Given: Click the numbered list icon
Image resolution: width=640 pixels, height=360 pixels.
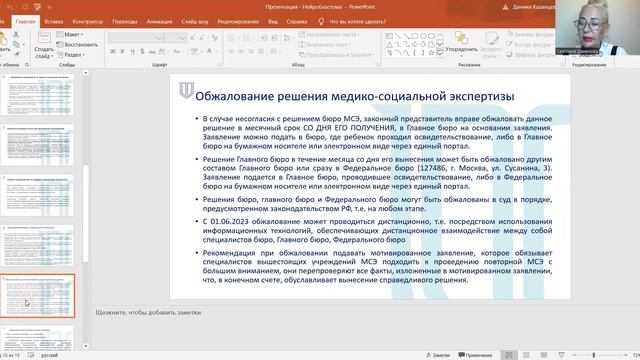Looking at the screenshot, I should (x=246, y=38).
